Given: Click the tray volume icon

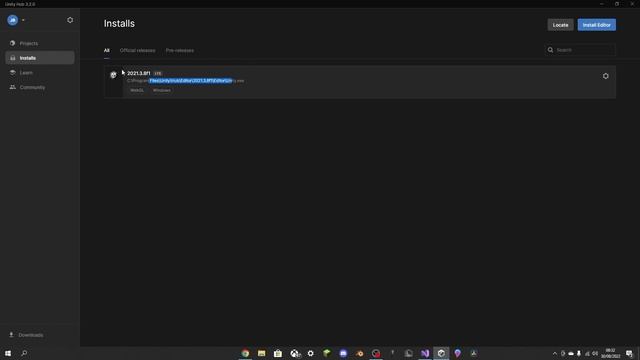Looking at the screenshot, I should 595,353.
